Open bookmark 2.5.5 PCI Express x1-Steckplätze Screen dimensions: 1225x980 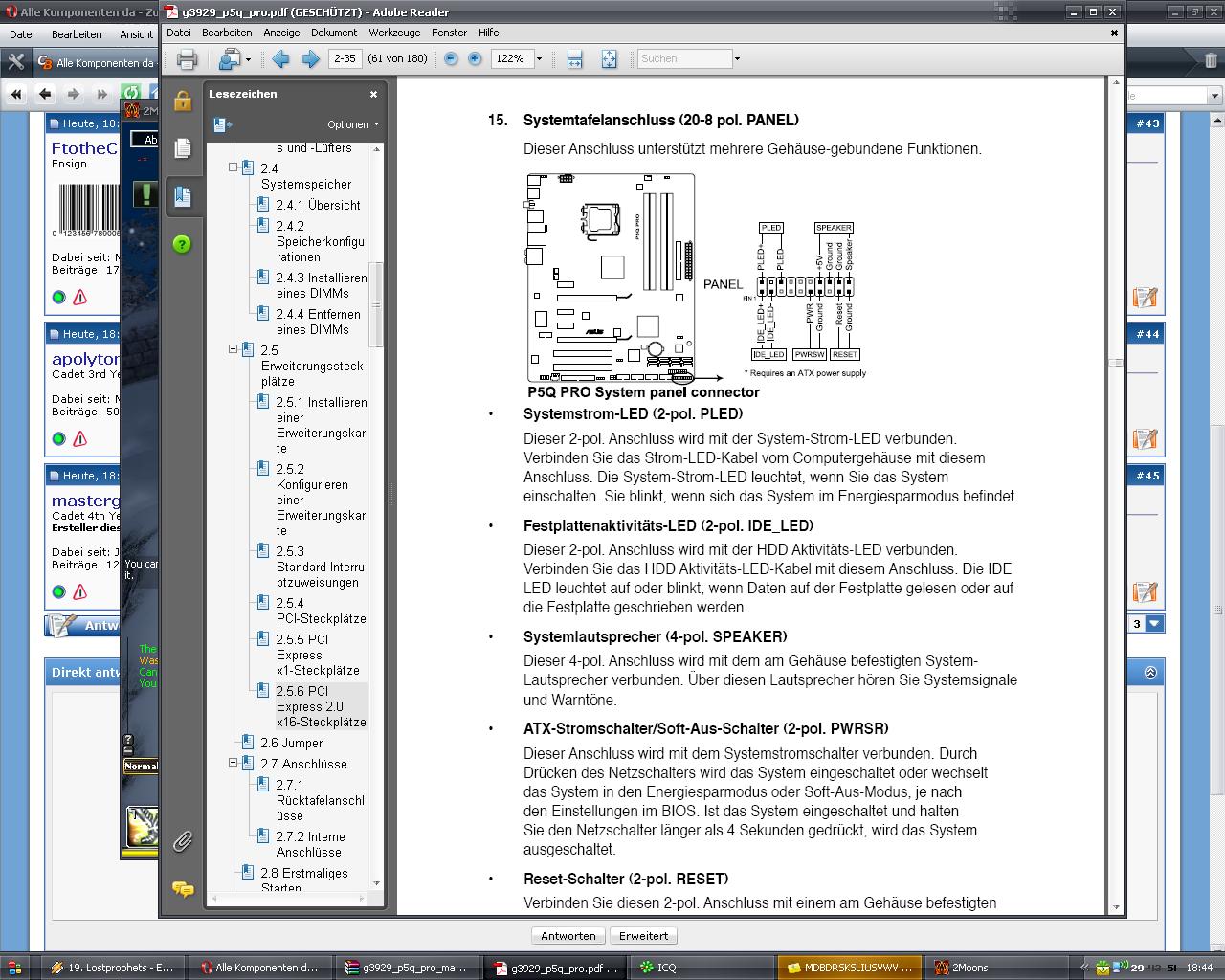click(318, 655)
